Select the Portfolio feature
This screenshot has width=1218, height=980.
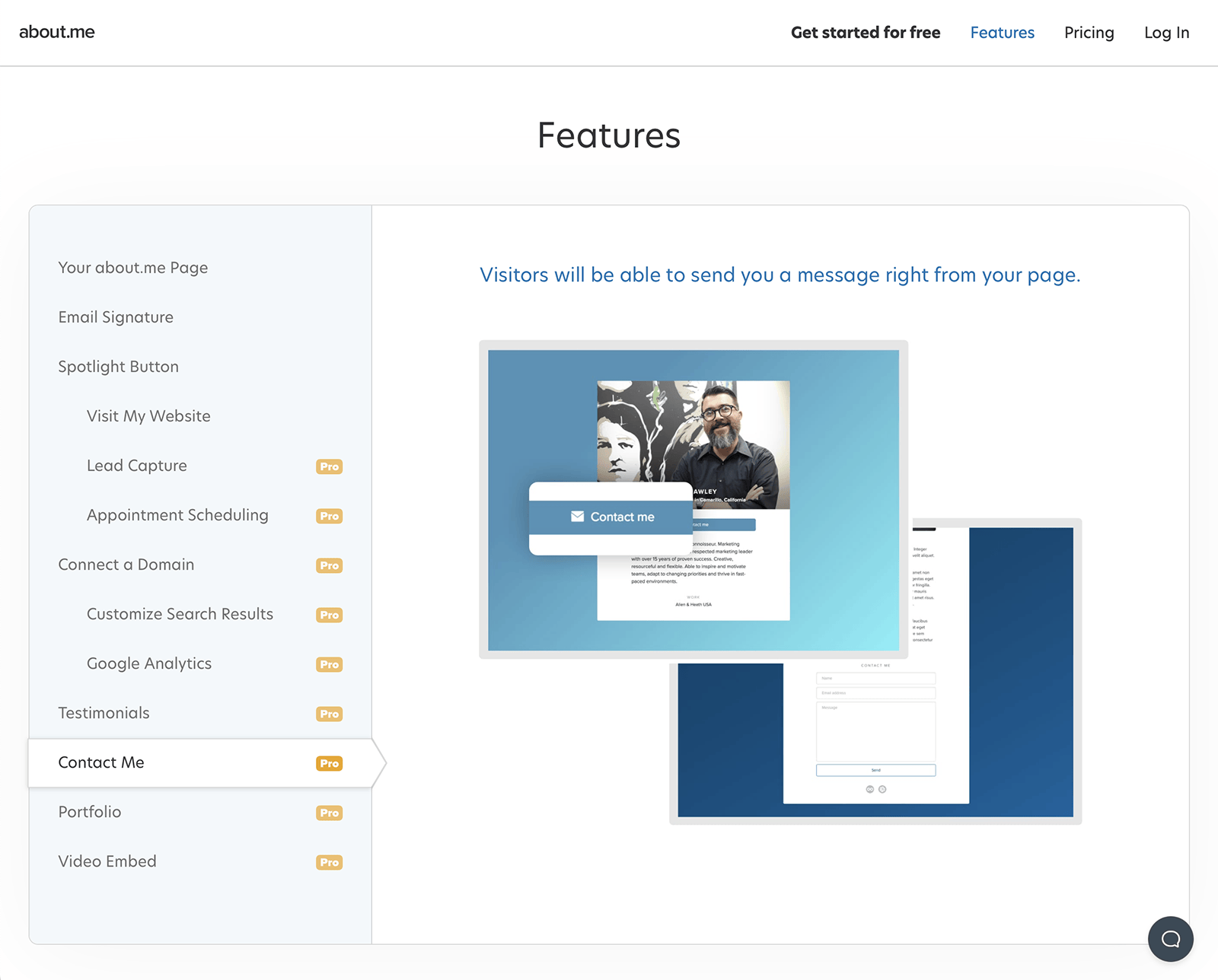pos(90,812)
